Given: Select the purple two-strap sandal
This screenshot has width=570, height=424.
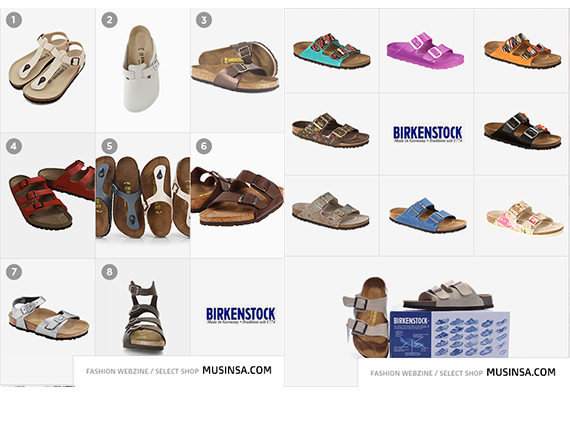Looking at the screenshot, I should coord(425,51).
